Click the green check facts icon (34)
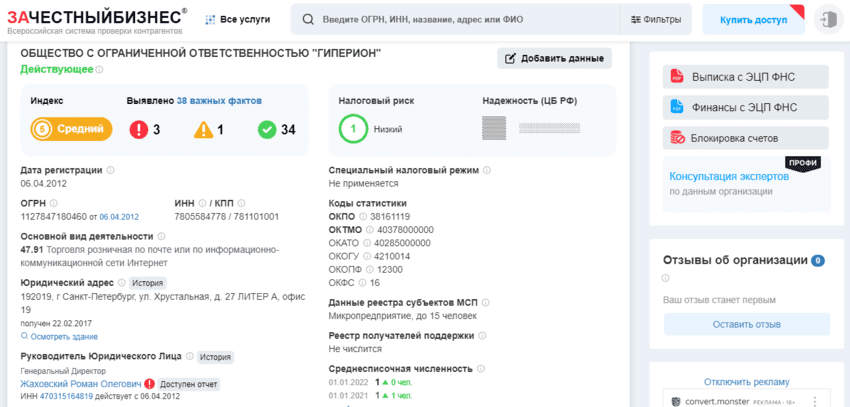Image resolution: width=850 pixels, height=407 pixels. coord(267,130)
